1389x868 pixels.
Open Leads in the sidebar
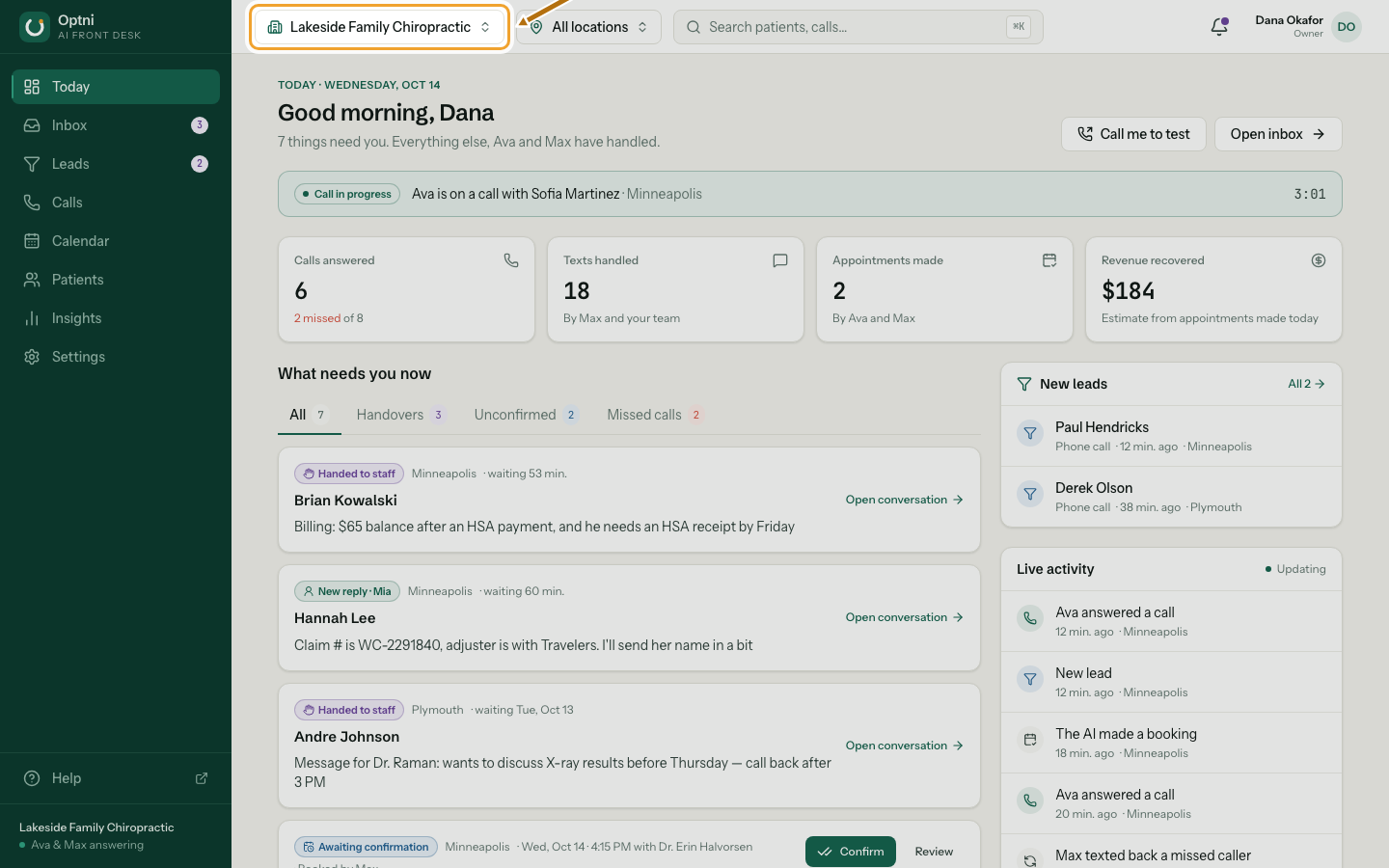(x=116, y=164)
